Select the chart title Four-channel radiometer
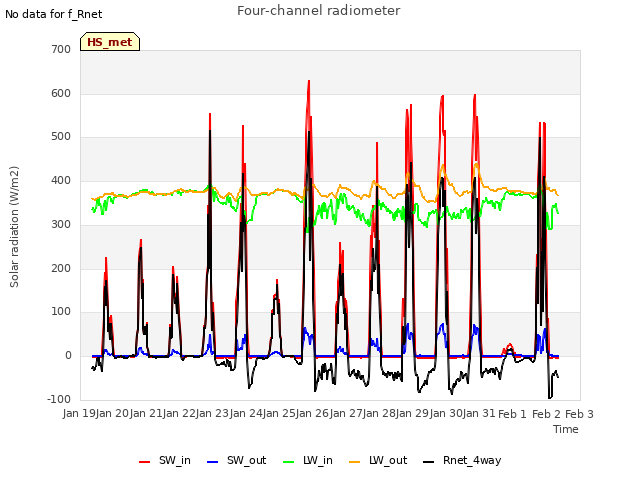 tap(318, 11)
